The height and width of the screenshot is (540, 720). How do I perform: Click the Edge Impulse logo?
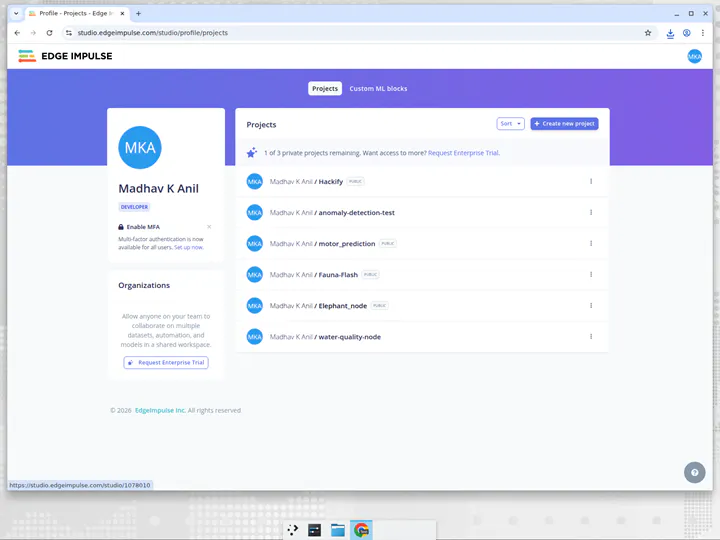65,56
